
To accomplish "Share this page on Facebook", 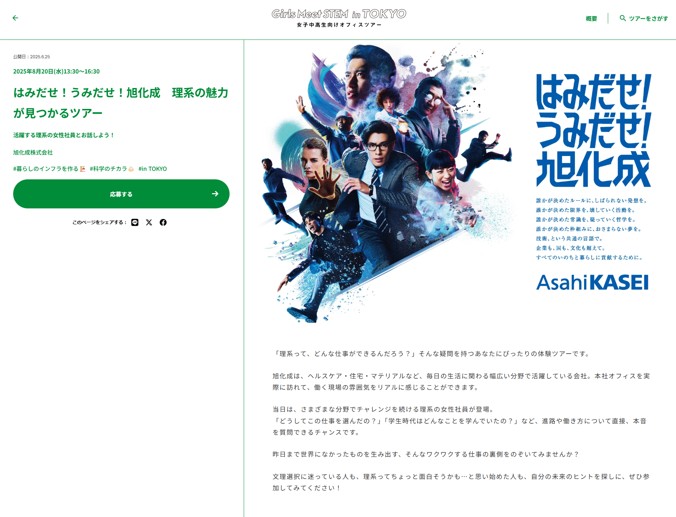I will coord(163,222).
